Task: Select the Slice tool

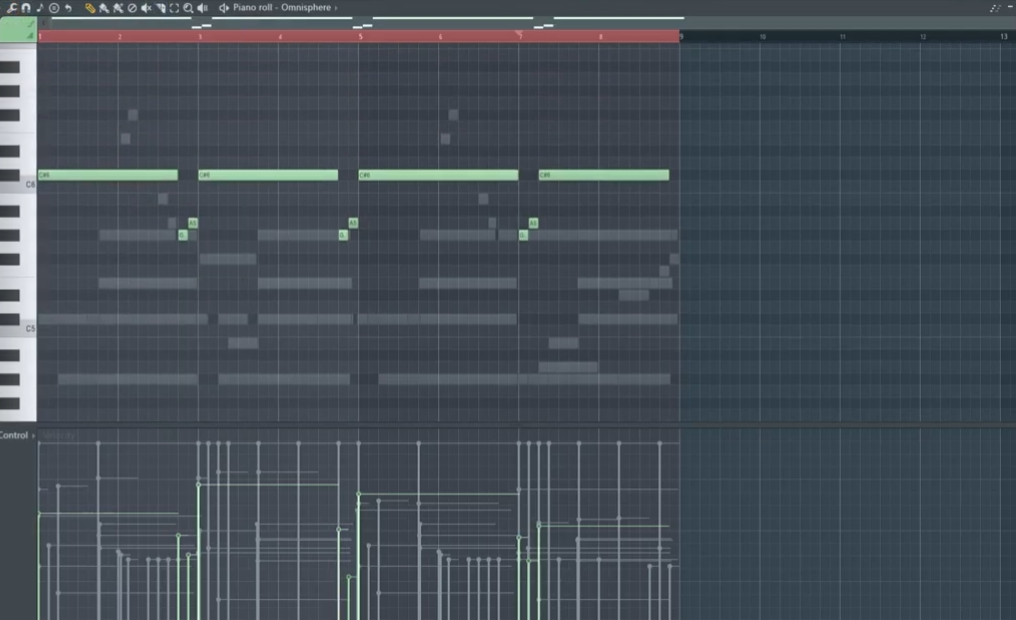Action: point(160,8)
